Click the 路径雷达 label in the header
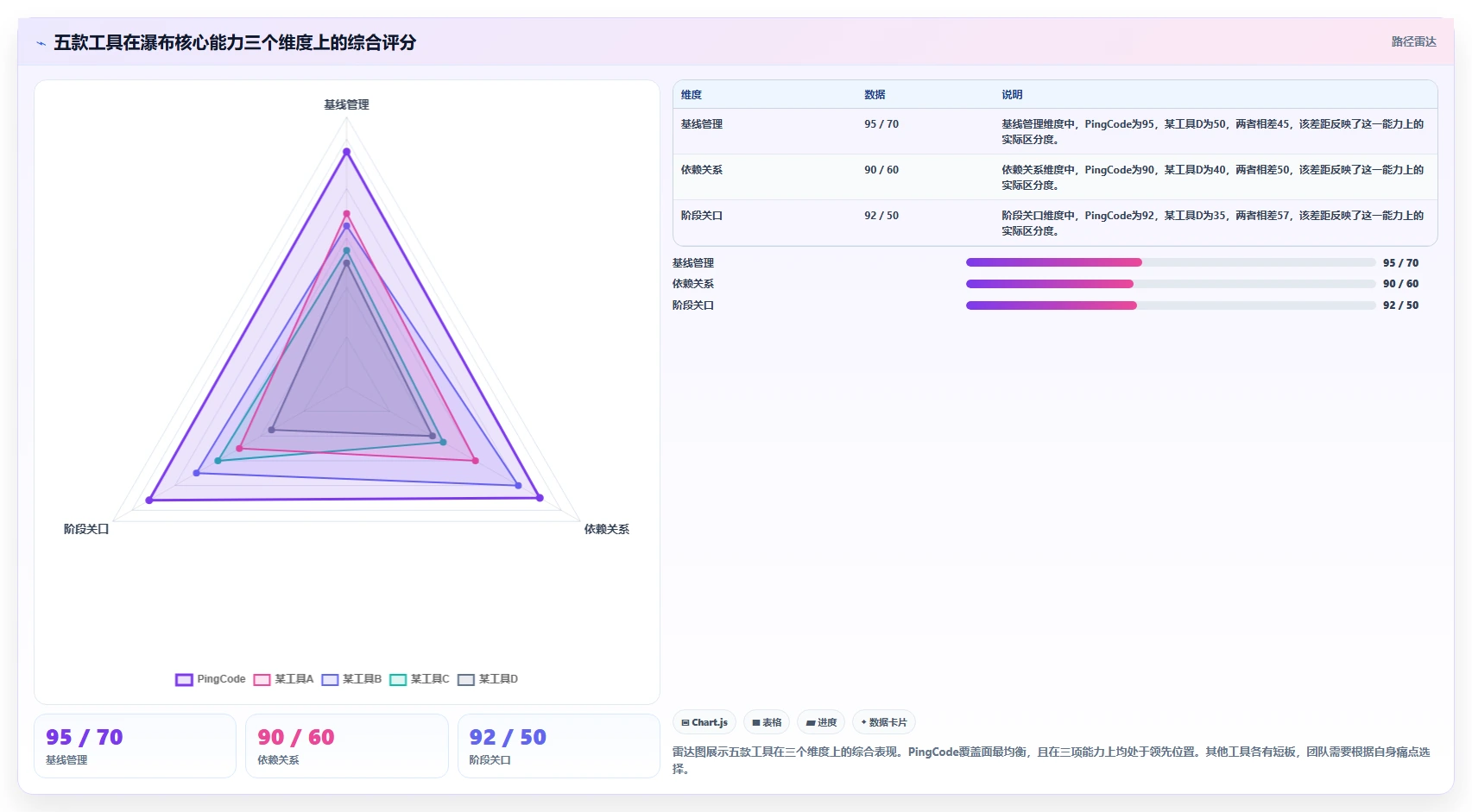This screenshot has height=812, width=1472. click(x=1413, y=41)
